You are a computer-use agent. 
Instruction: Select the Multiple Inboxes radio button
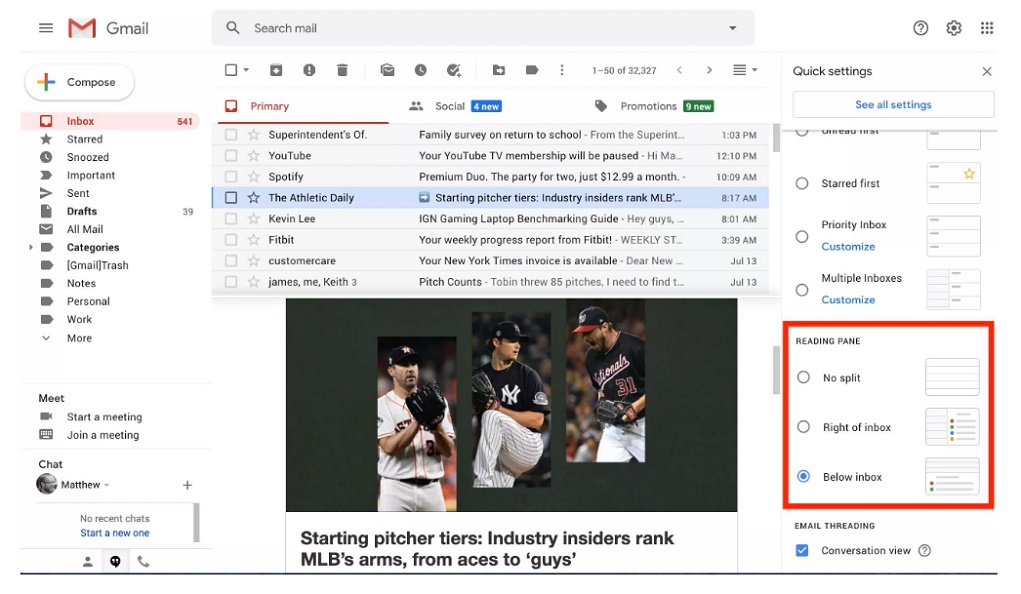point(802,290)
